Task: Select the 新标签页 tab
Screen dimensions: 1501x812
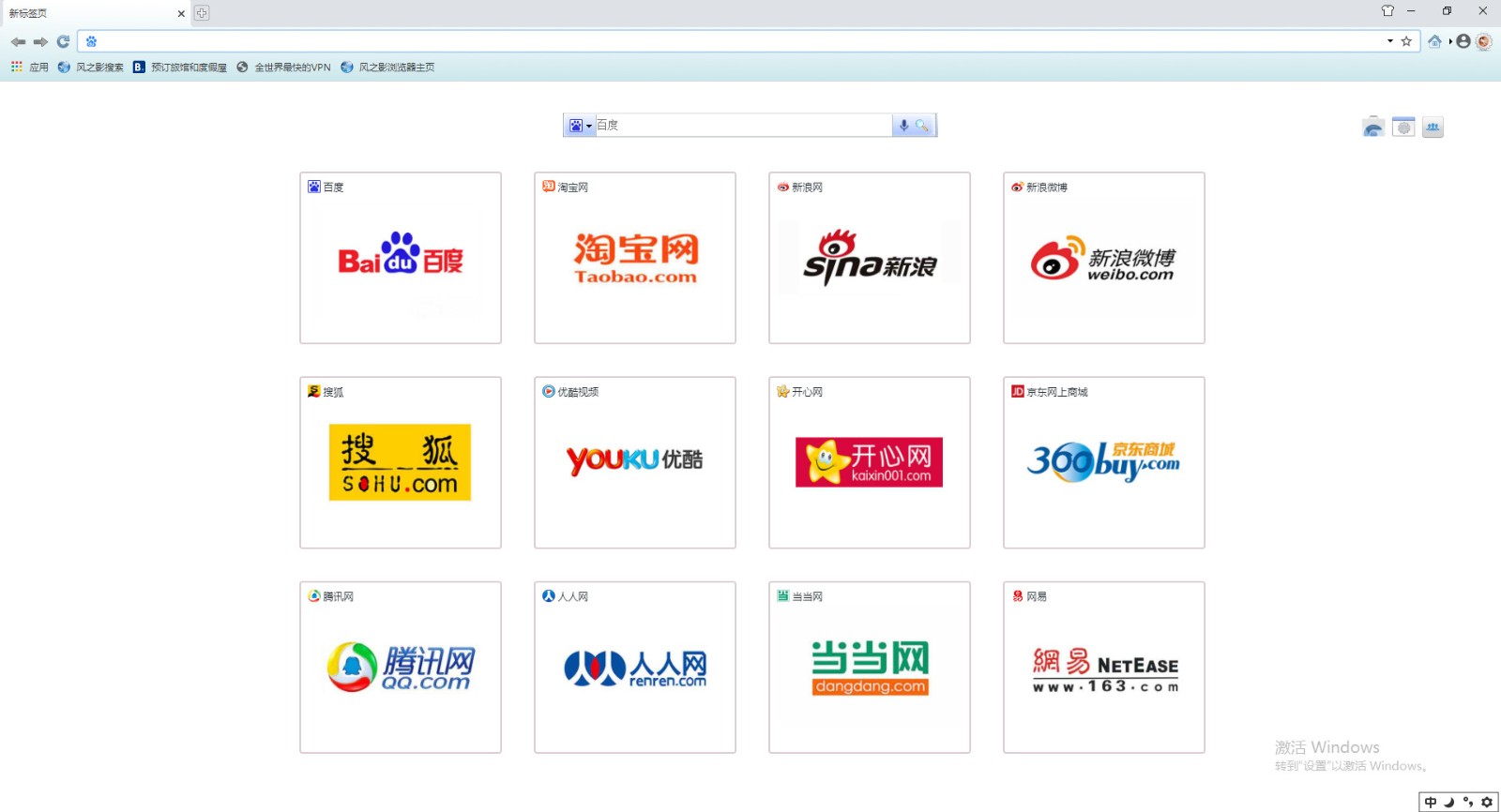Action: click(94, 13)
